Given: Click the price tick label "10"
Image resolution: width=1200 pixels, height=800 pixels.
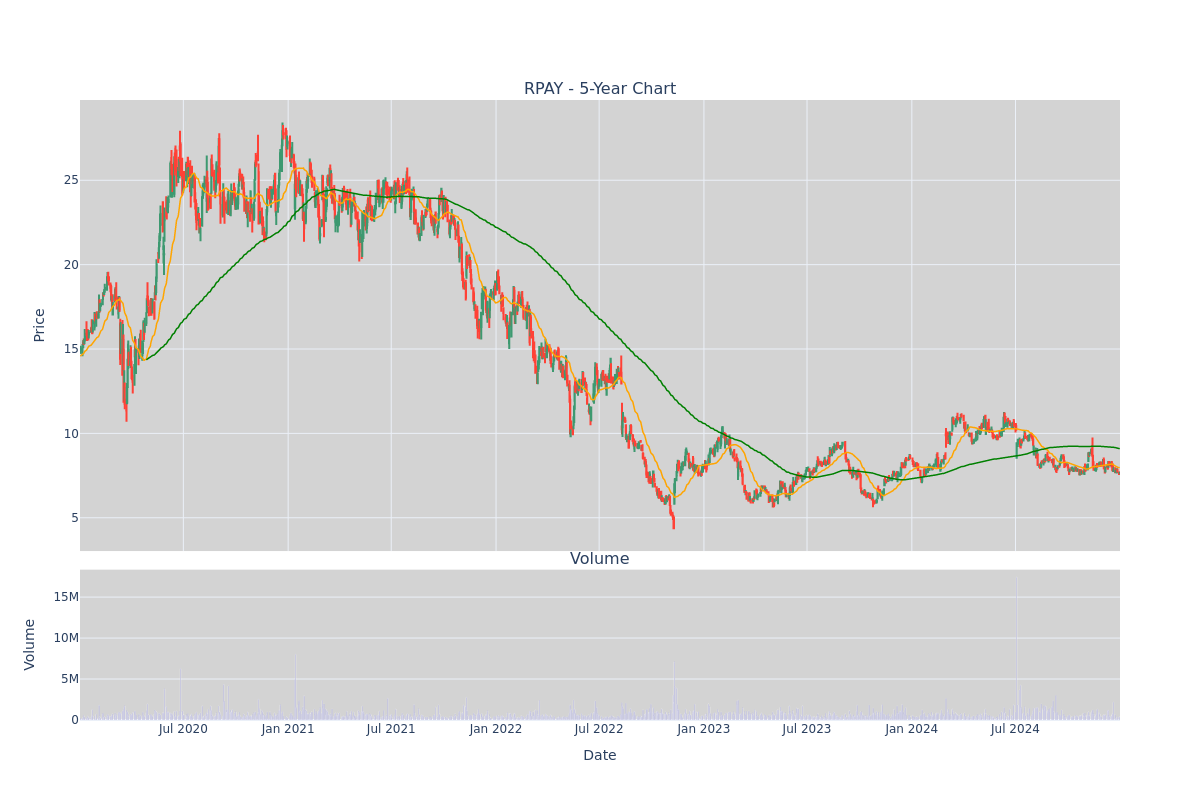Looking at the screenshot, I should [71, 434].
